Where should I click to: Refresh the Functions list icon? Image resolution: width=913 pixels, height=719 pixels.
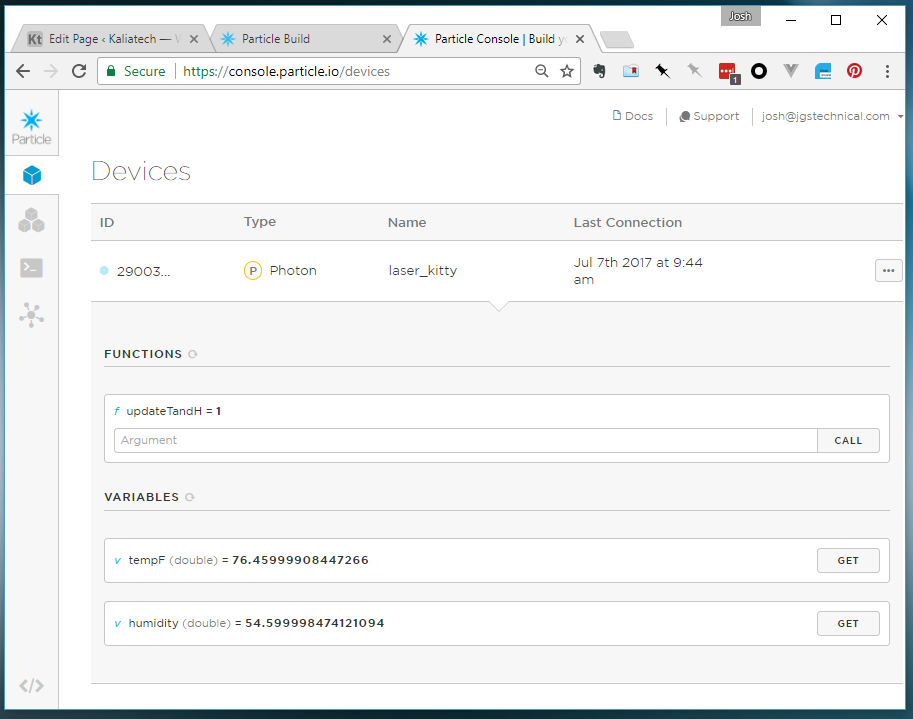pyautogui.click(x=193, y=354)
